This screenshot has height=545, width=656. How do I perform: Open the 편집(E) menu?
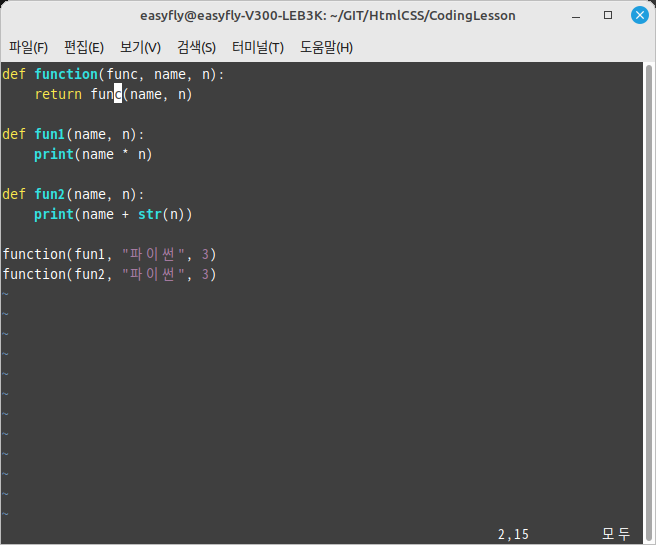point(84,47)
